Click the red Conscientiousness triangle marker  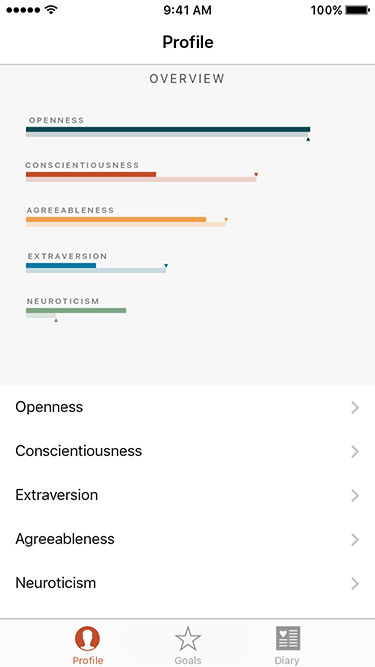click(x=256, y=174)
